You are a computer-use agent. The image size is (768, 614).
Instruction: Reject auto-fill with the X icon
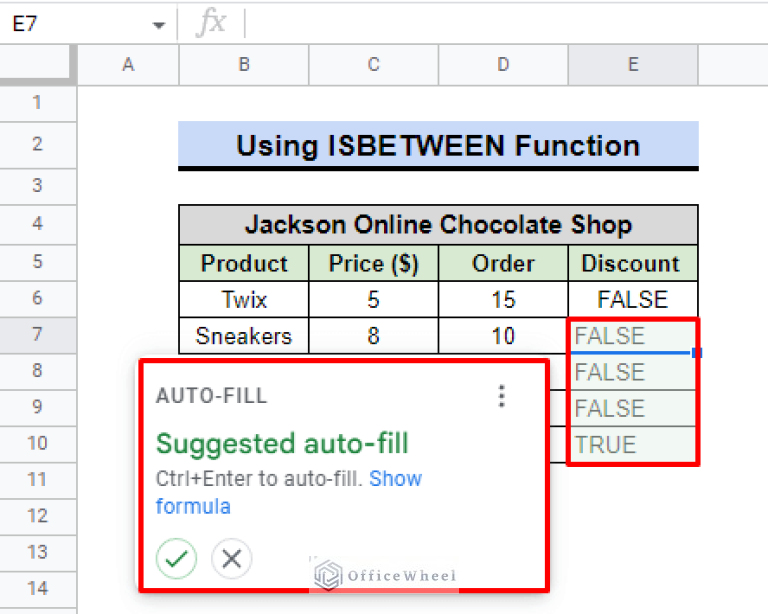pyautogui.click(x=232, y=558)
